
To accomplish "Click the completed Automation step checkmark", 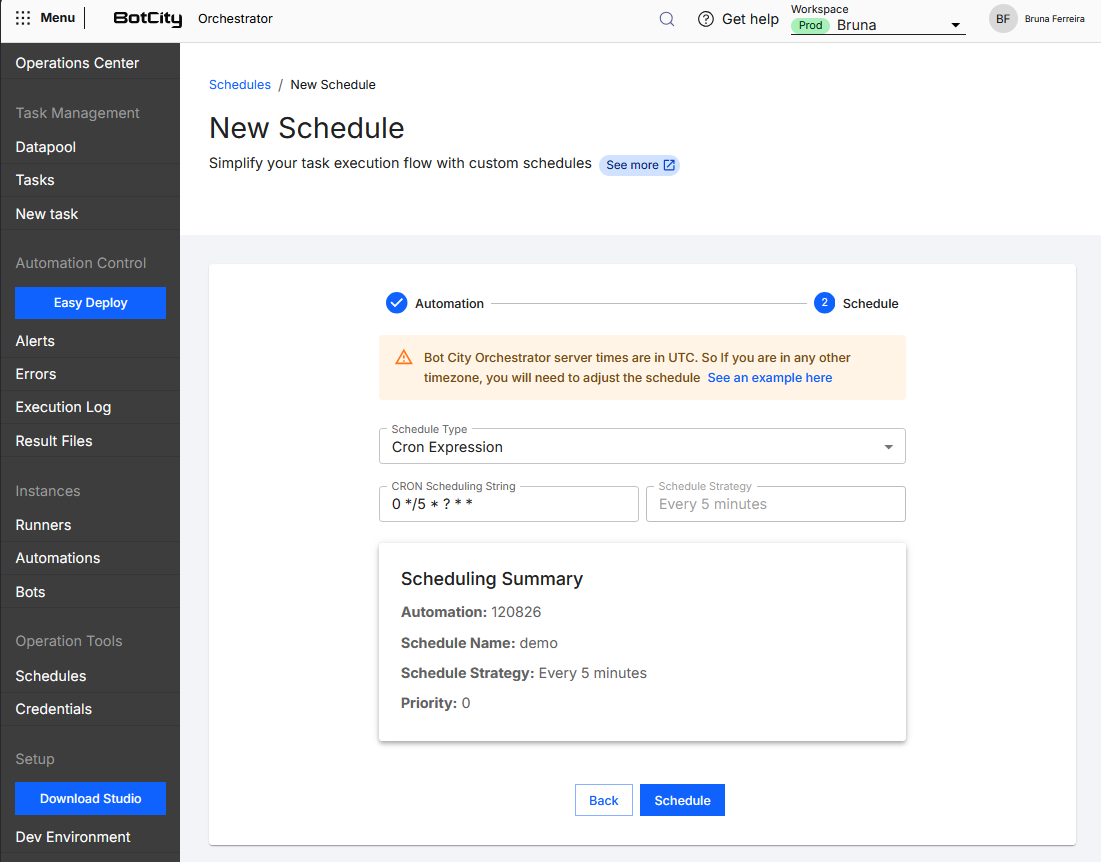I will (x=397, y=303).
